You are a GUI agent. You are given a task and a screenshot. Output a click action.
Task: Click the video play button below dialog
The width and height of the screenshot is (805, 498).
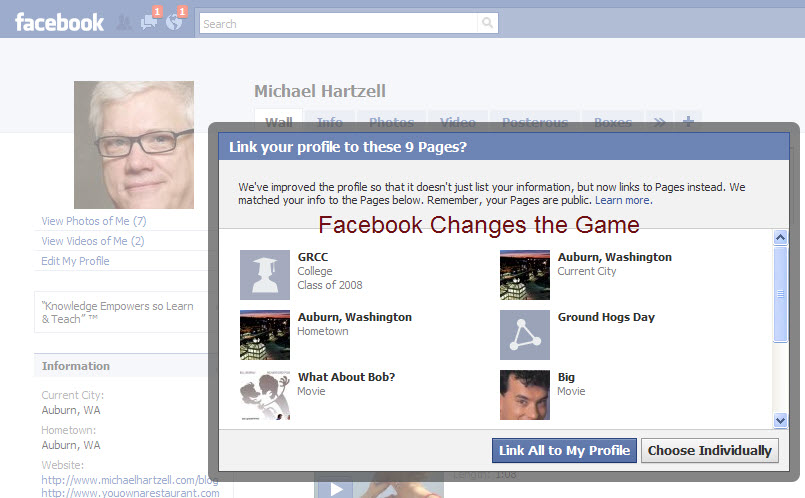coord(336,489)
